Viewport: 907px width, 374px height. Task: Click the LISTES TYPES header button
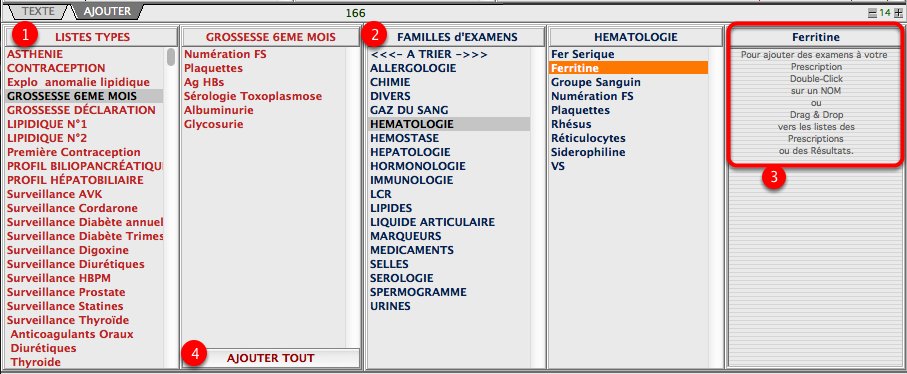tap(92, 37)
